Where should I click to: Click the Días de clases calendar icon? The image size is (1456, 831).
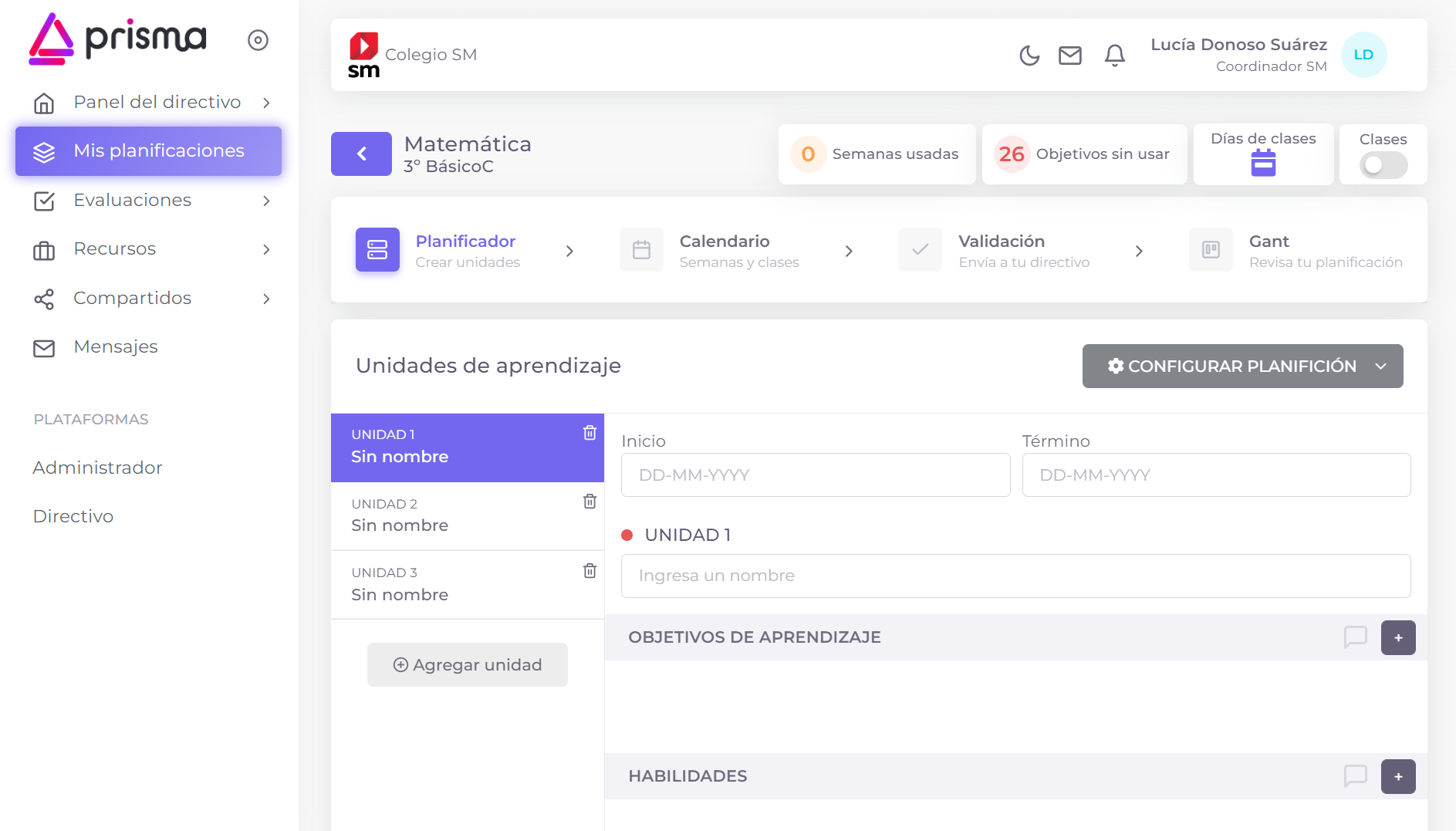click(1263, 164)
